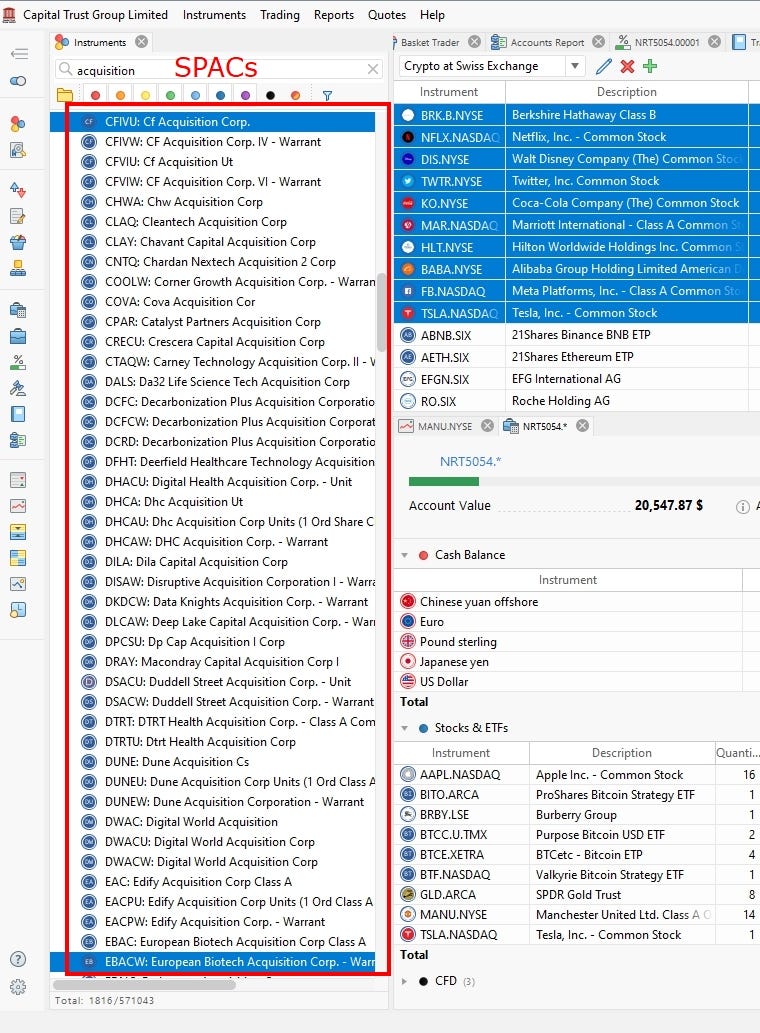Click the gavel sidebar icon

click(18, 388)
